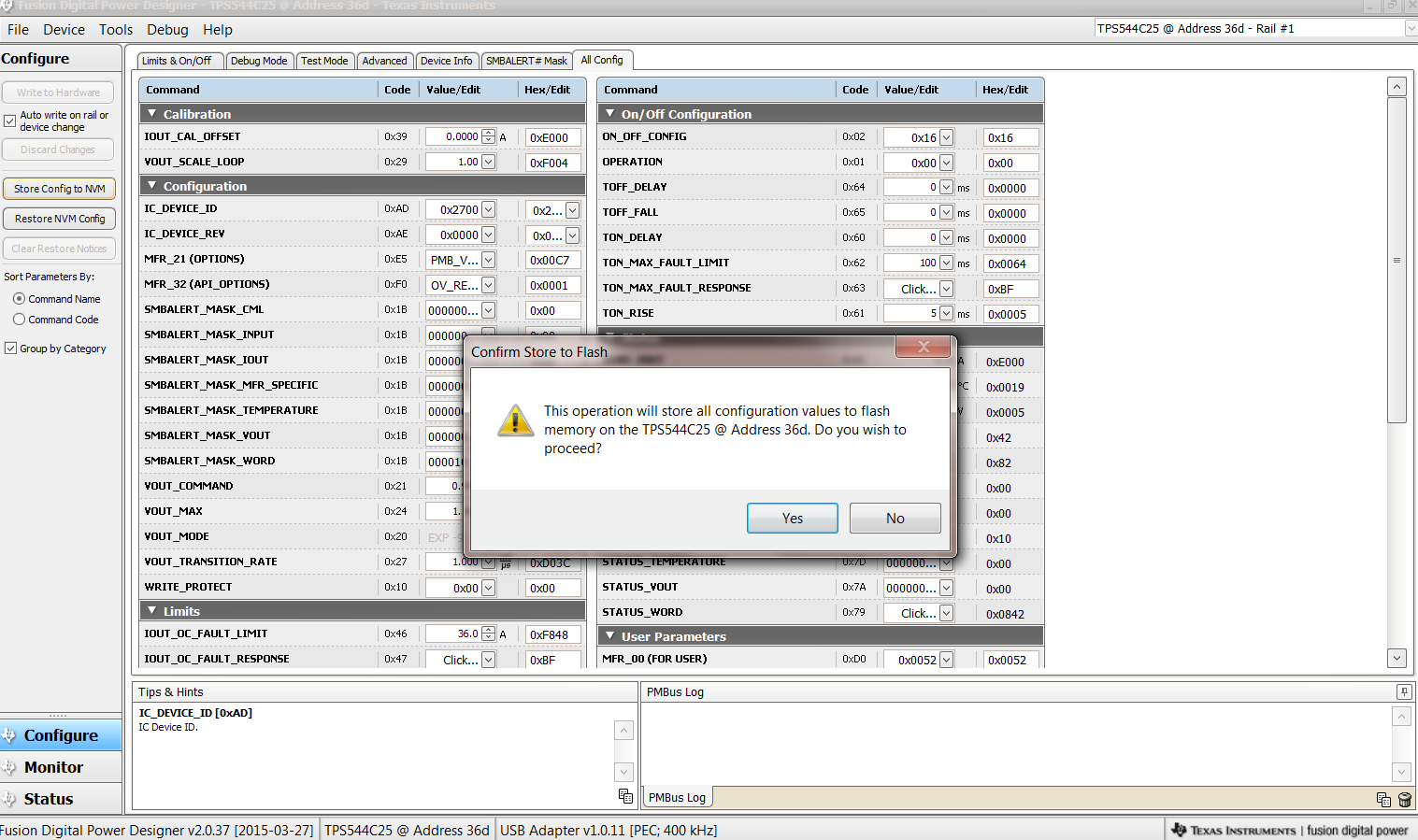Uncheck Group by Category
Image resolution: width=1418 pixels, height=840 pixels.
(10, 349)
